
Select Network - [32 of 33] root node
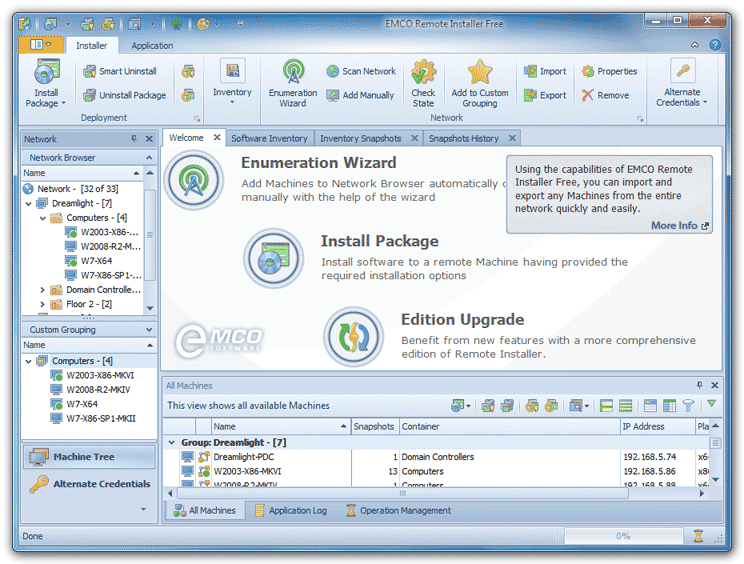coord(78,189)
